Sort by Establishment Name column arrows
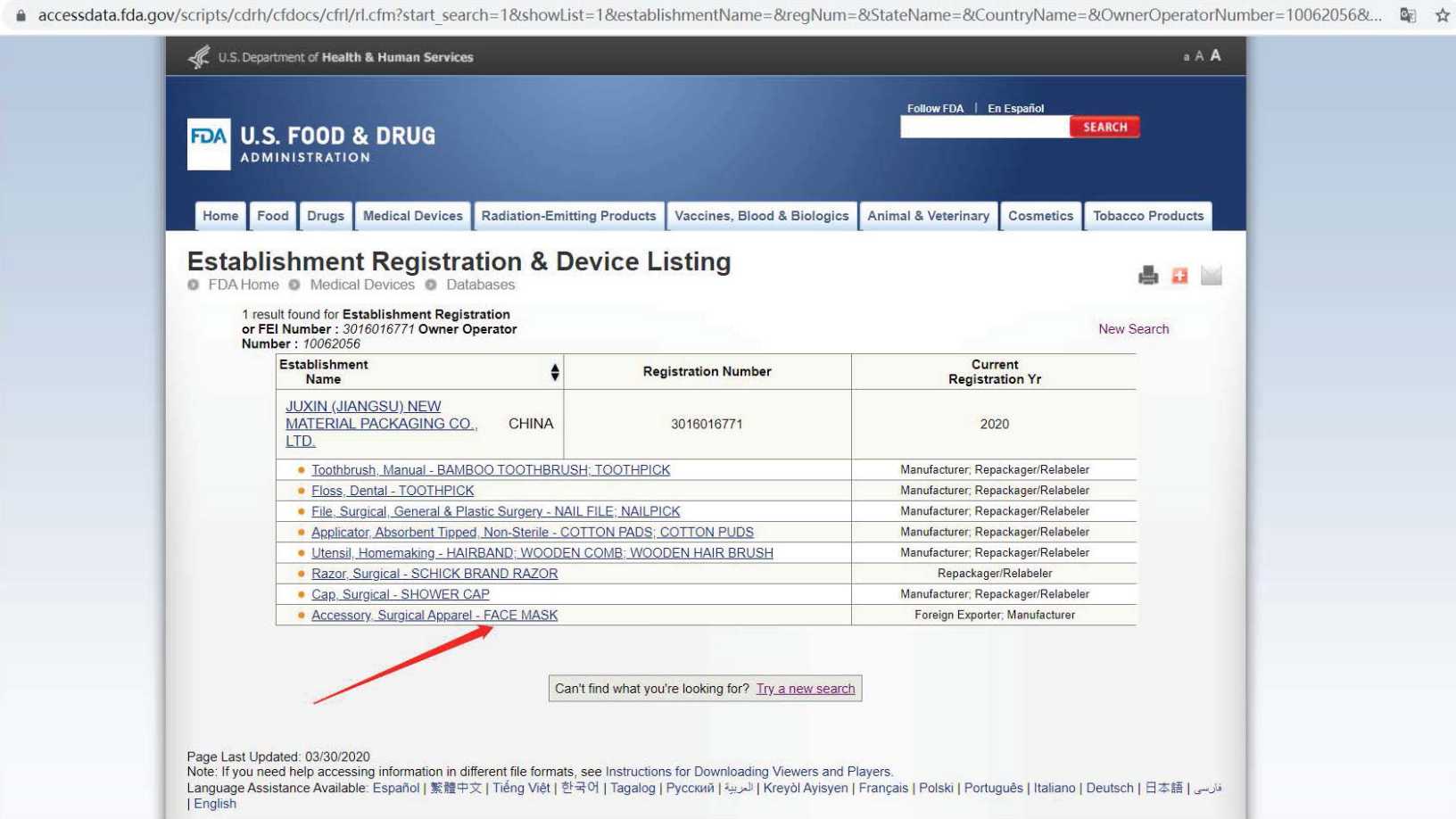 pyautogui.click(x=555, y=372)
